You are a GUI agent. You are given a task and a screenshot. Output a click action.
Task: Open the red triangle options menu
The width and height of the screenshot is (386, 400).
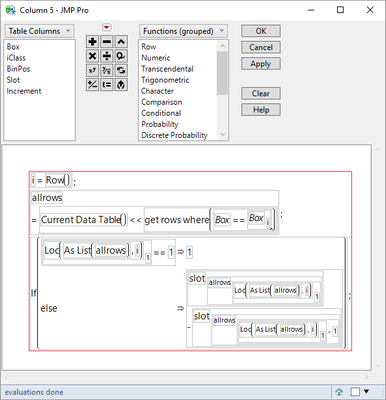[107, 27]
